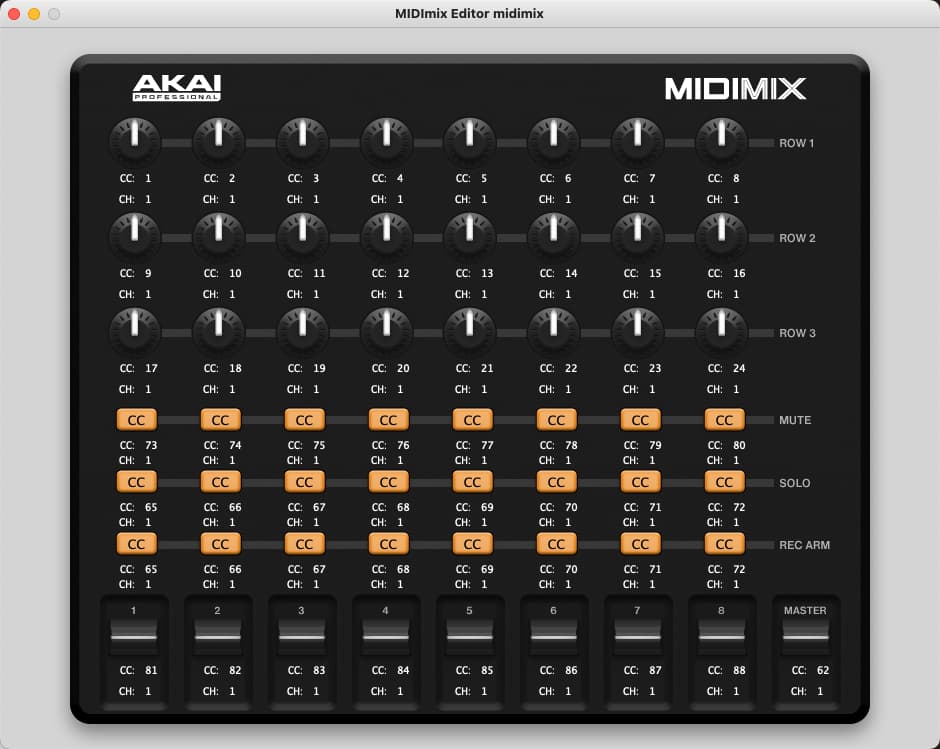Toggle the SOLO row button for channel 5
Image resolution: width=940 pixels, height=749 pixels.
click(472, 482)
